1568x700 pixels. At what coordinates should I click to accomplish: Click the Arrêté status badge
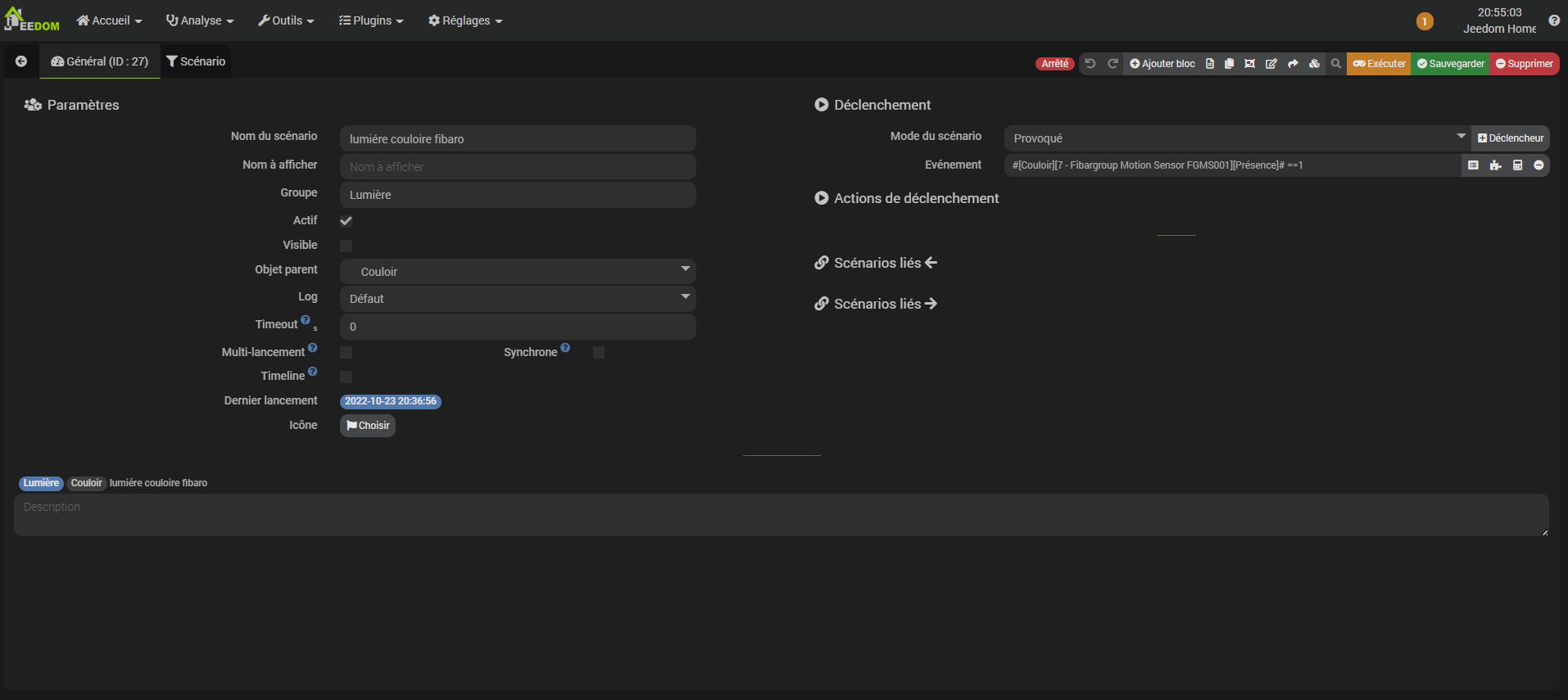pos(1054,64)
